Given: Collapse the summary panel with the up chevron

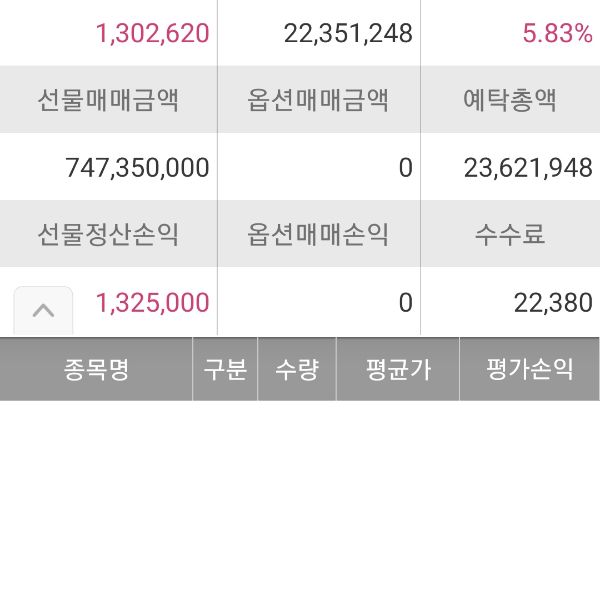Looking at the screenshot, I should coord(43,310).
